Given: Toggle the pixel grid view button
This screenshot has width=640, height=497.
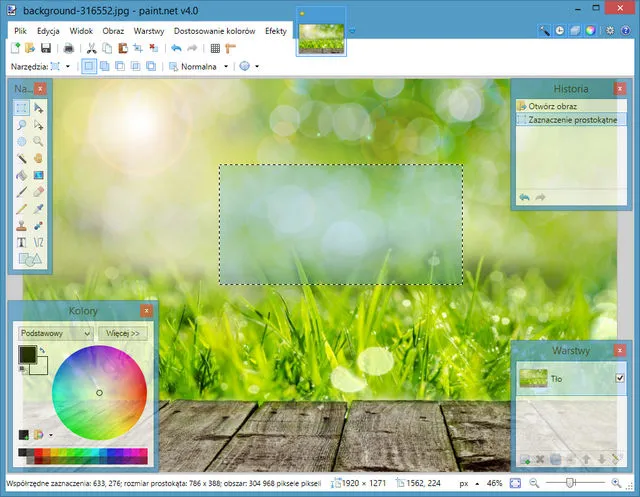Looking at the screenshot, I should pos(214,48).
